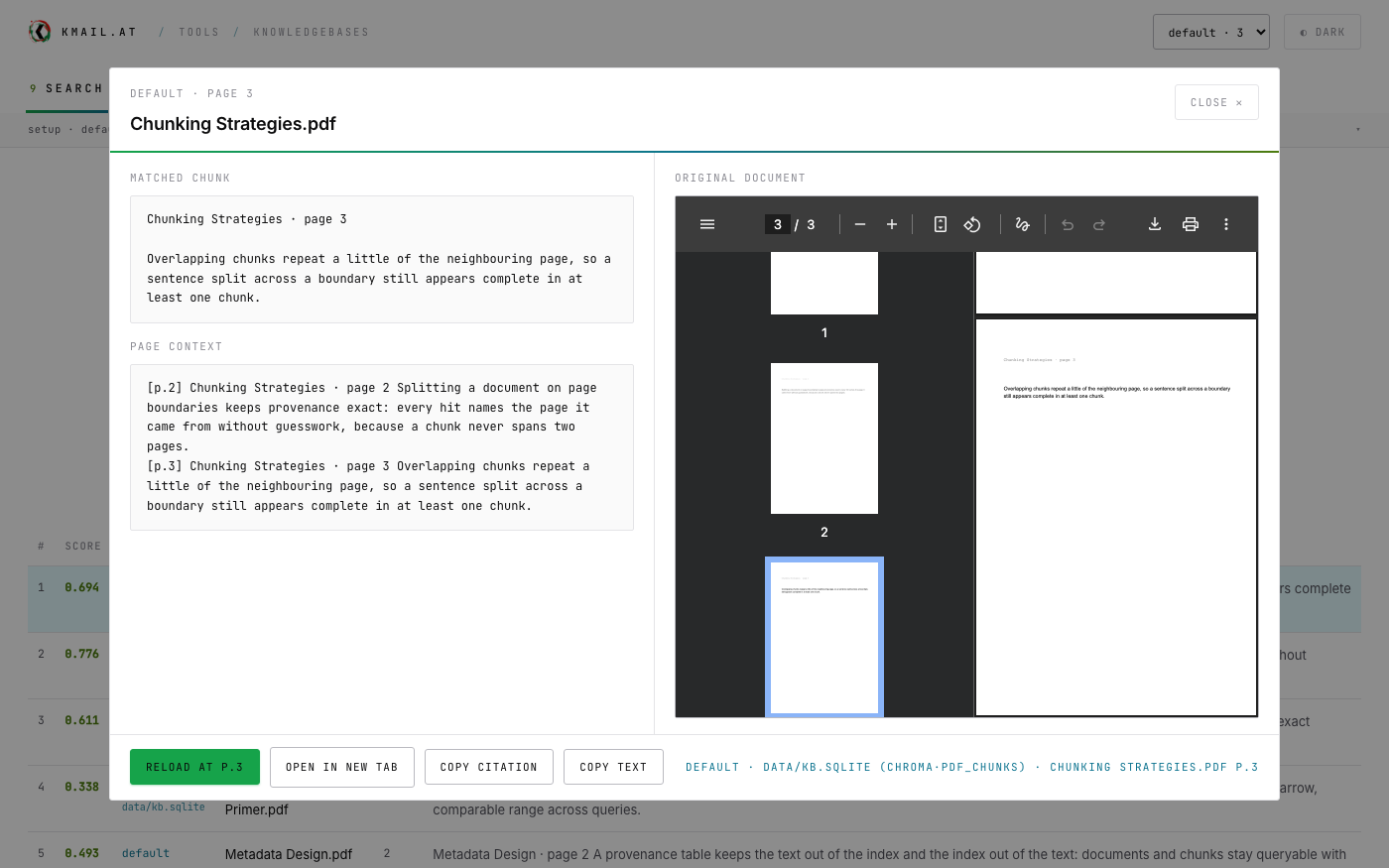Click the footer citation path text
Screen dimensions: 1389x868
click(971, 767)
